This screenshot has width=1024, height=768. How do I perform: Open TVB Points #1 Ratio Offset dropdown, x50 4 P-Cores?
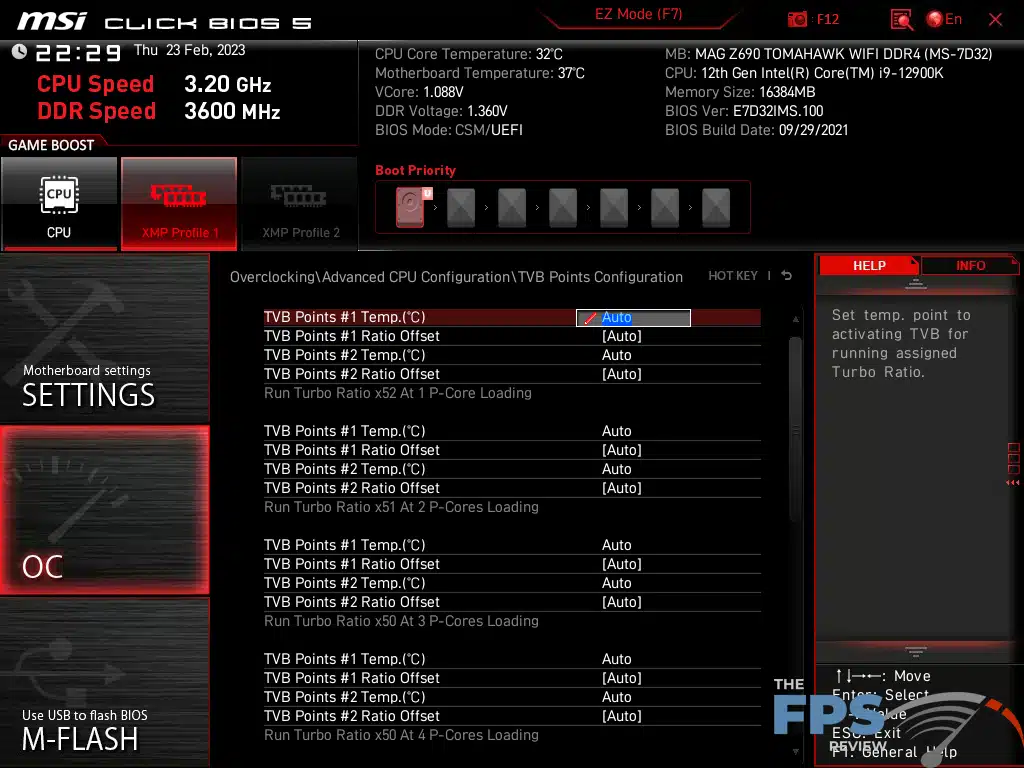coord(622,678)
